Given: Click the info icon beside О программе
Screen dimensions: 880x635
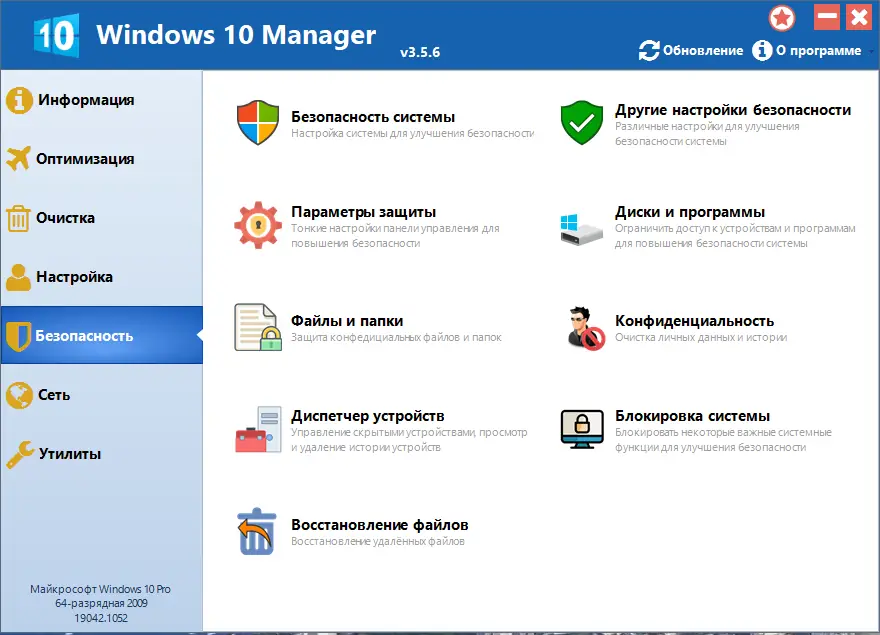Looking at the screenshot, I should coord(762,51).
